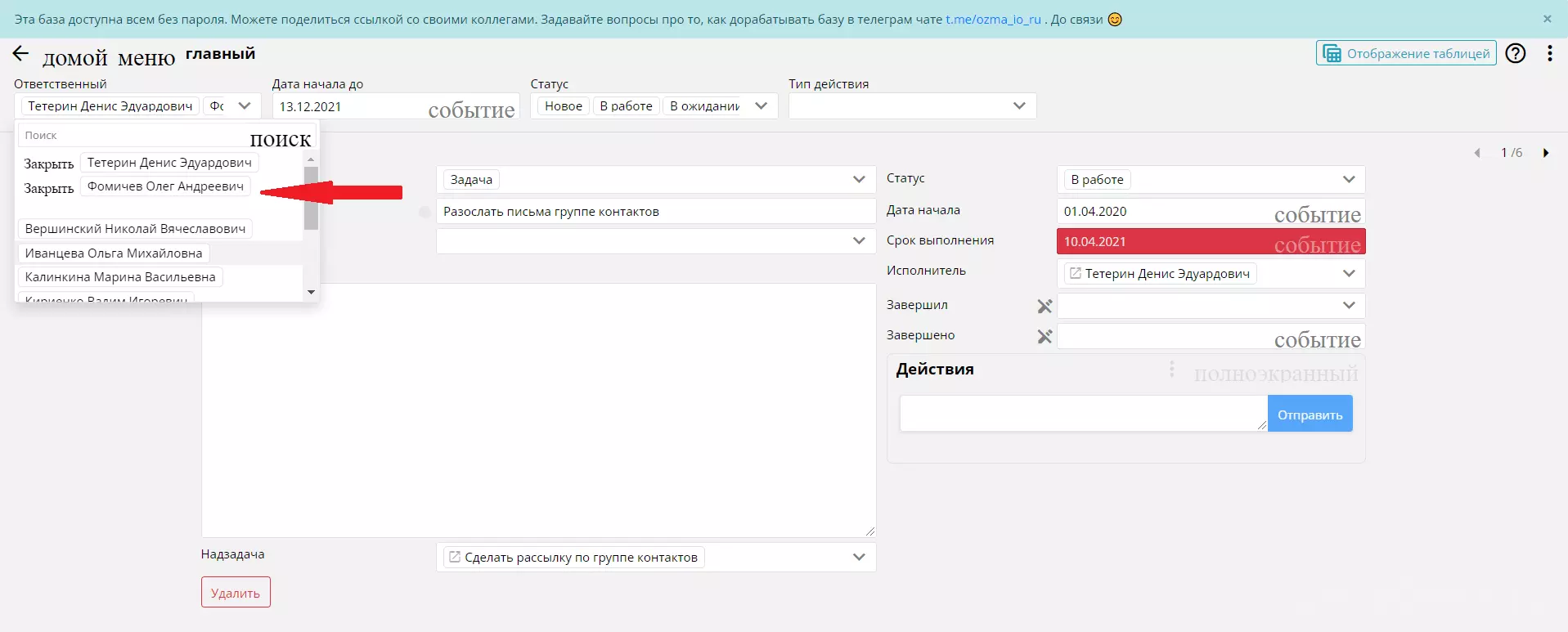Open linked record icon next to Тетерин in Исполнитель
Image resolution: width=1568 pixels, height=632 pixels.
1076,274
